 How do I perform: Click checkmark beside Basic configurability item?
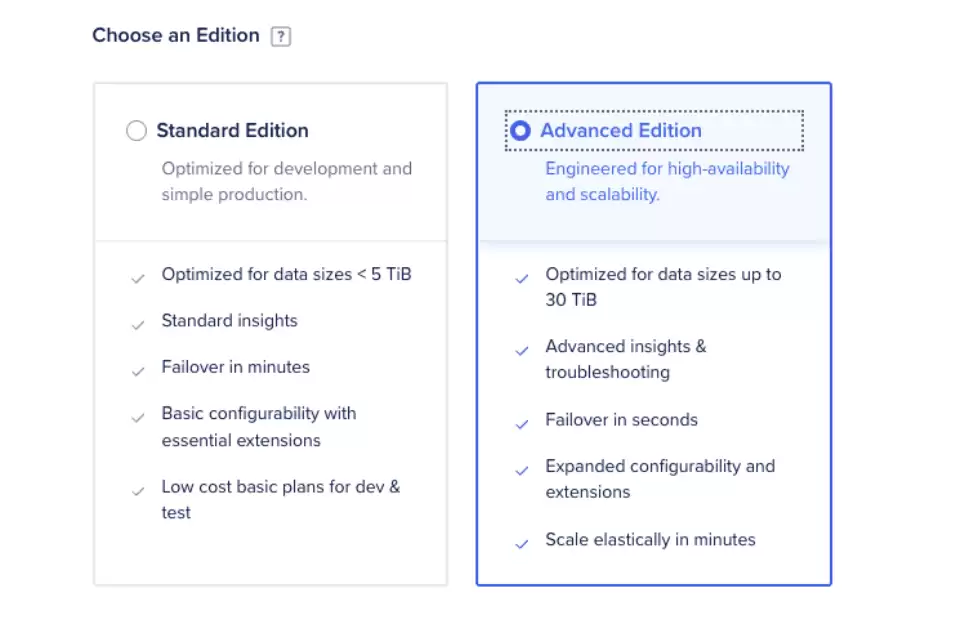[138, 418]
